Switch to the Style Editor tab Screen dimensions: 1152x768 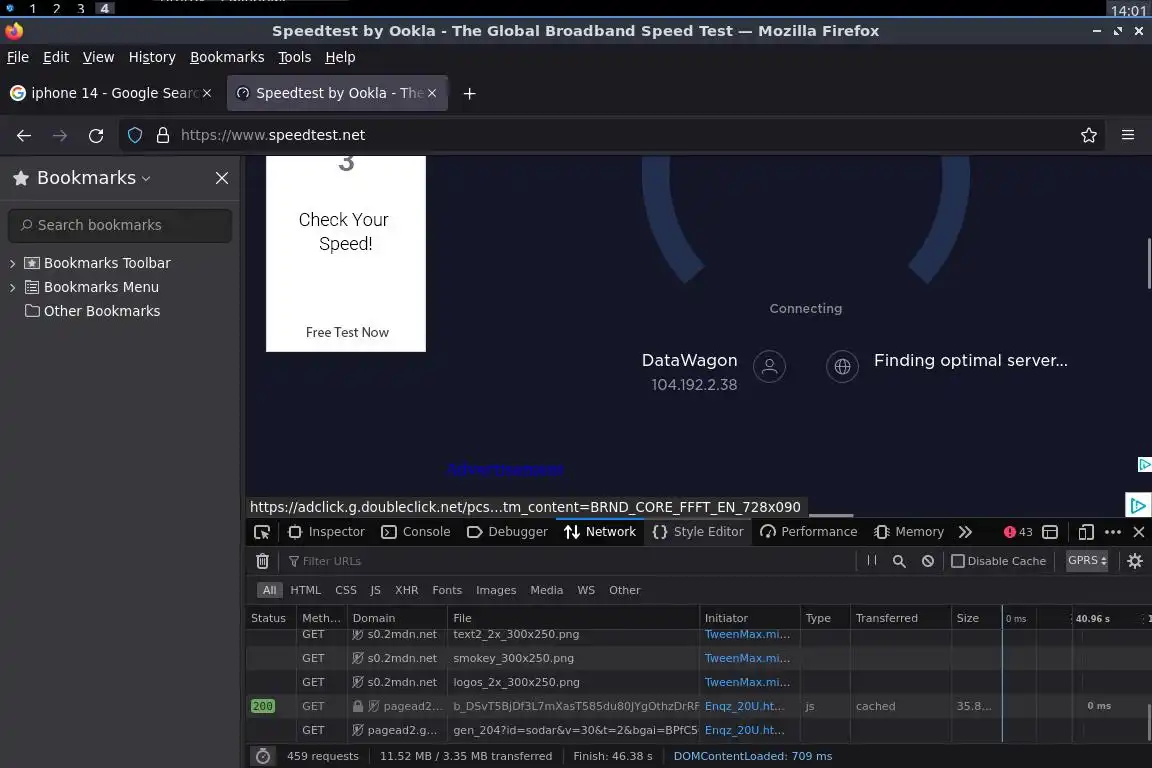[698, 532]
